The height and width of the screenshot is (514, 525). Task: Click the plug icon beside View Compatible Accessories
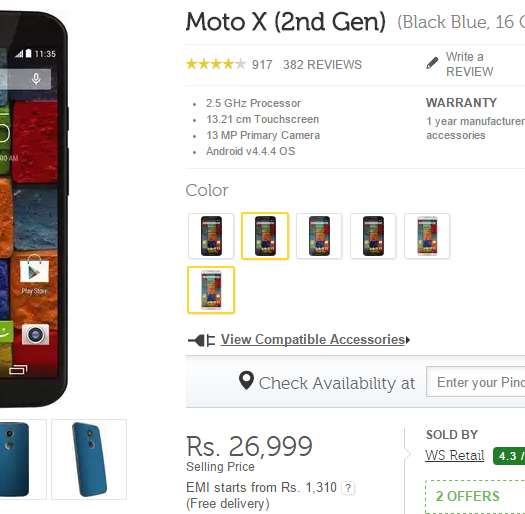201,341
